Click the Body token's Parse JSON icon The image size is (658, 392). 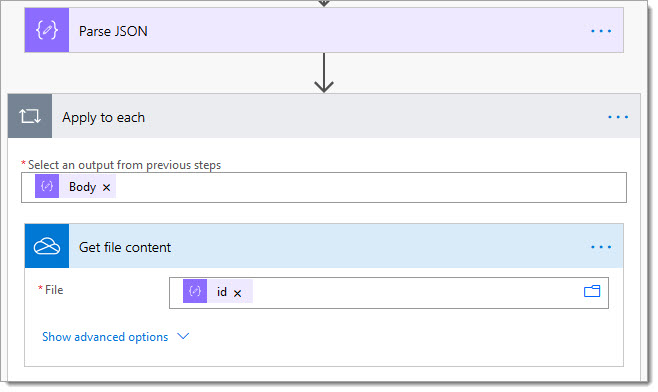tap(47, 186)
